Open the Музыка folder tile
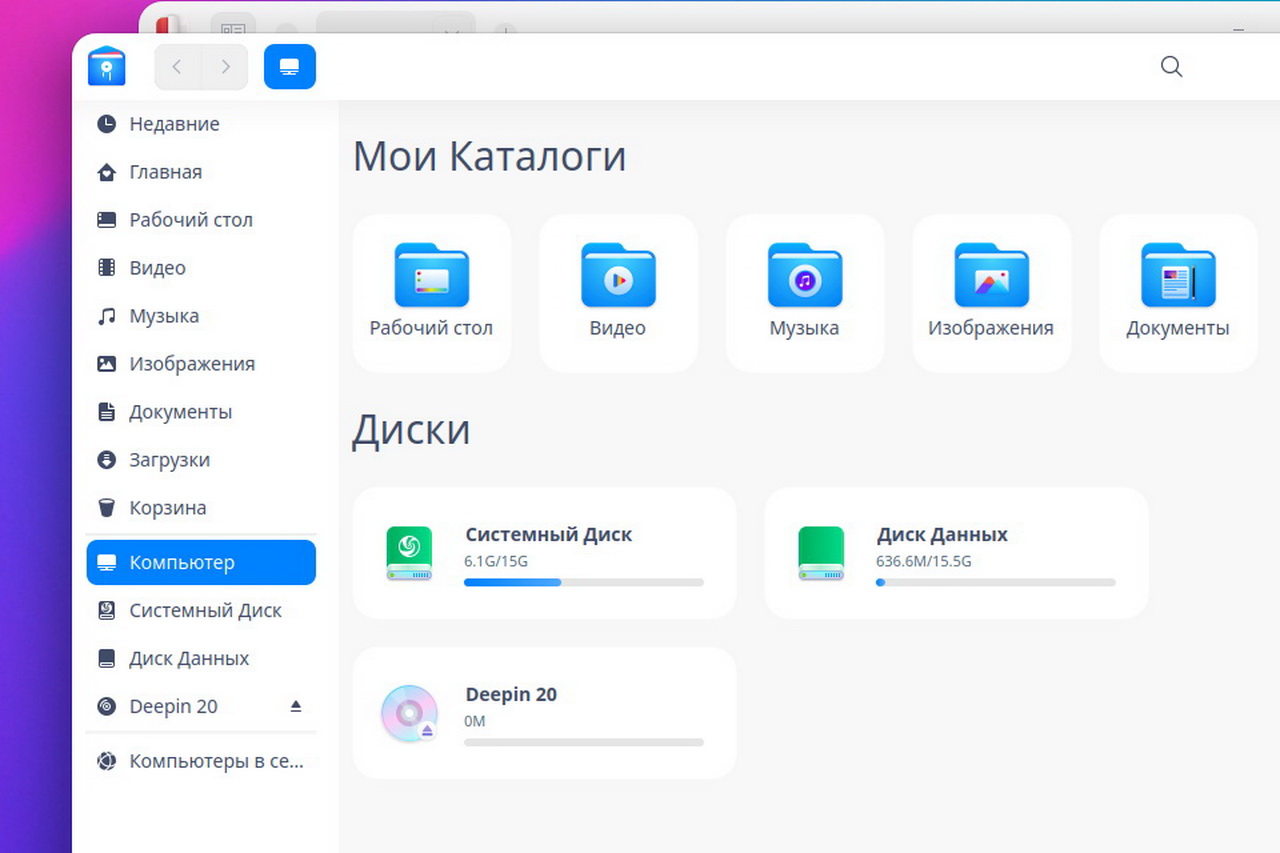Screen dimensions: 1280x853 click(x=805, y=292)
